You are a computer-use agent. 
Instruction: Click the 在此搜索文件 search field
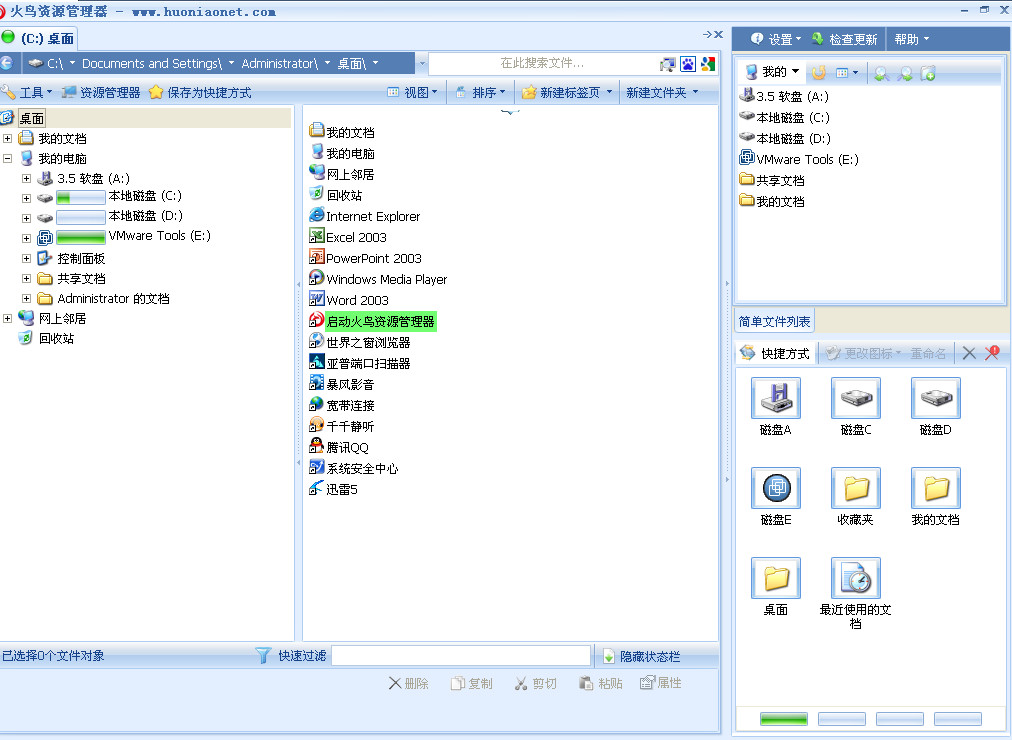click(542, 63)
